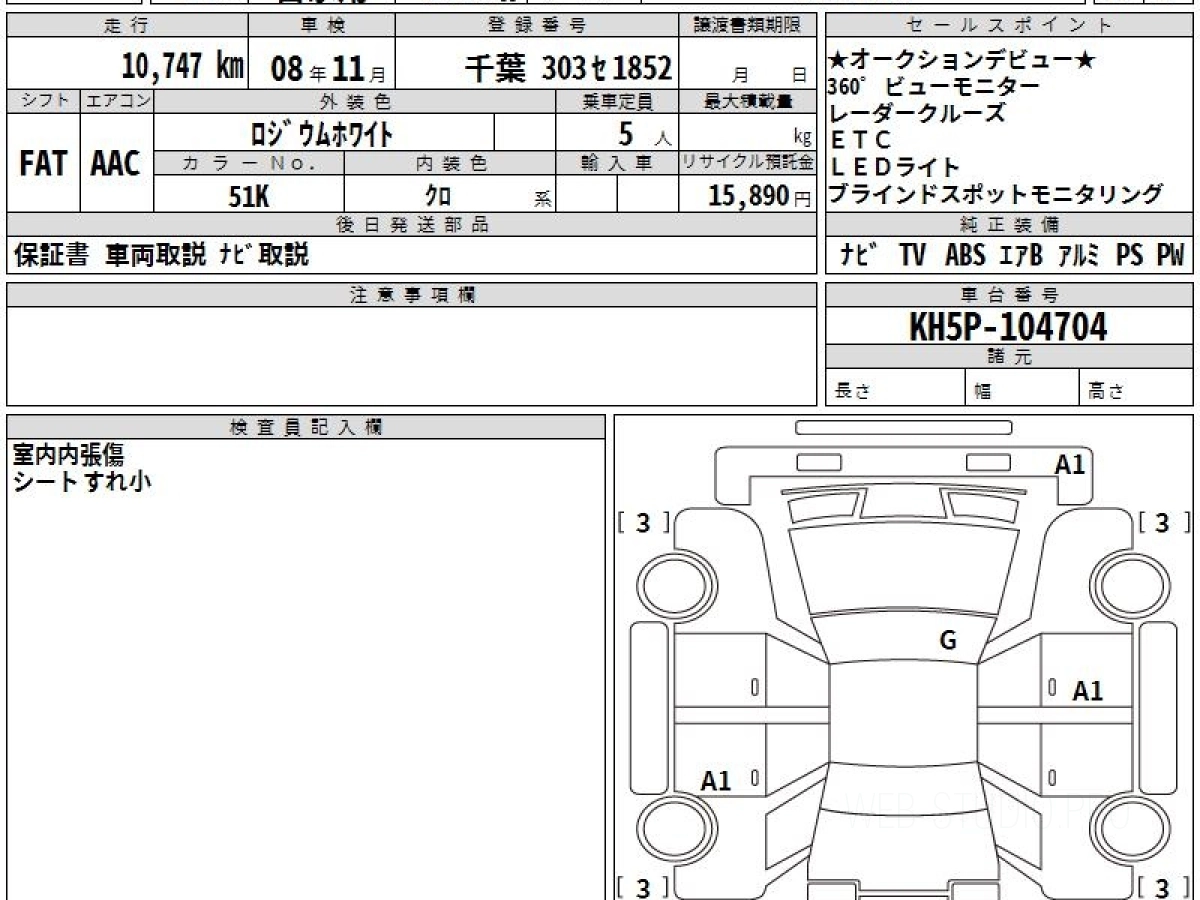Select the 幅 dimension label

983,392
